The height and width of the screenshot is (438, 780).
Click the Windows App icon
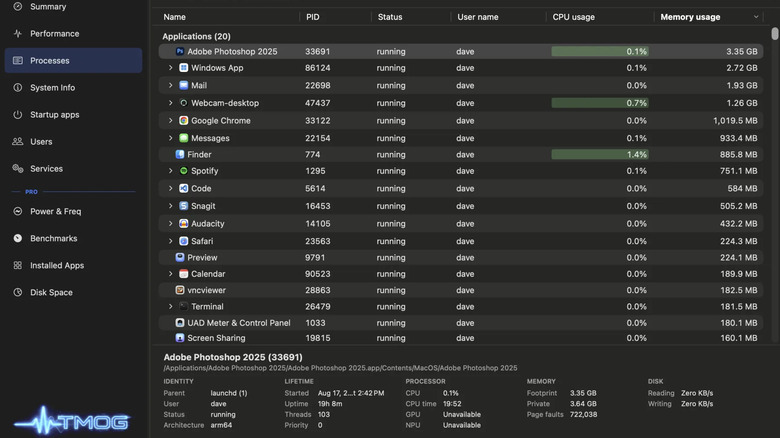[184, 68]
